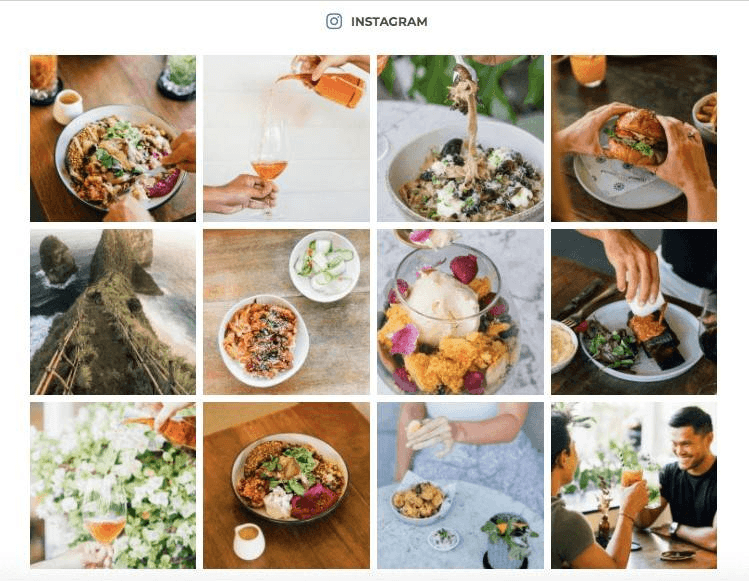Click the orange drink glass beside burger
Image resolution: width=749 pixels, height=581 pixels.
(x=588, y=70)
